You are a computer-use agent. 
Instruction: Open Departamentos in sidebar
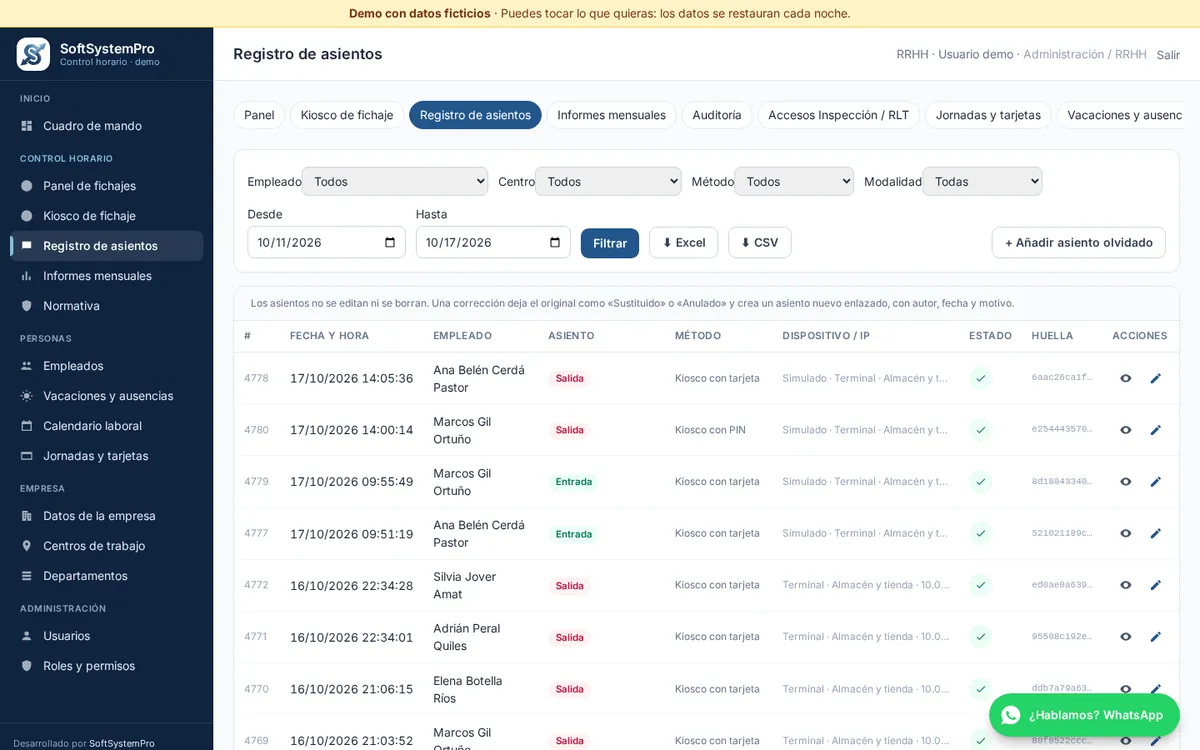pyautogui.click(x=106, y=576)
